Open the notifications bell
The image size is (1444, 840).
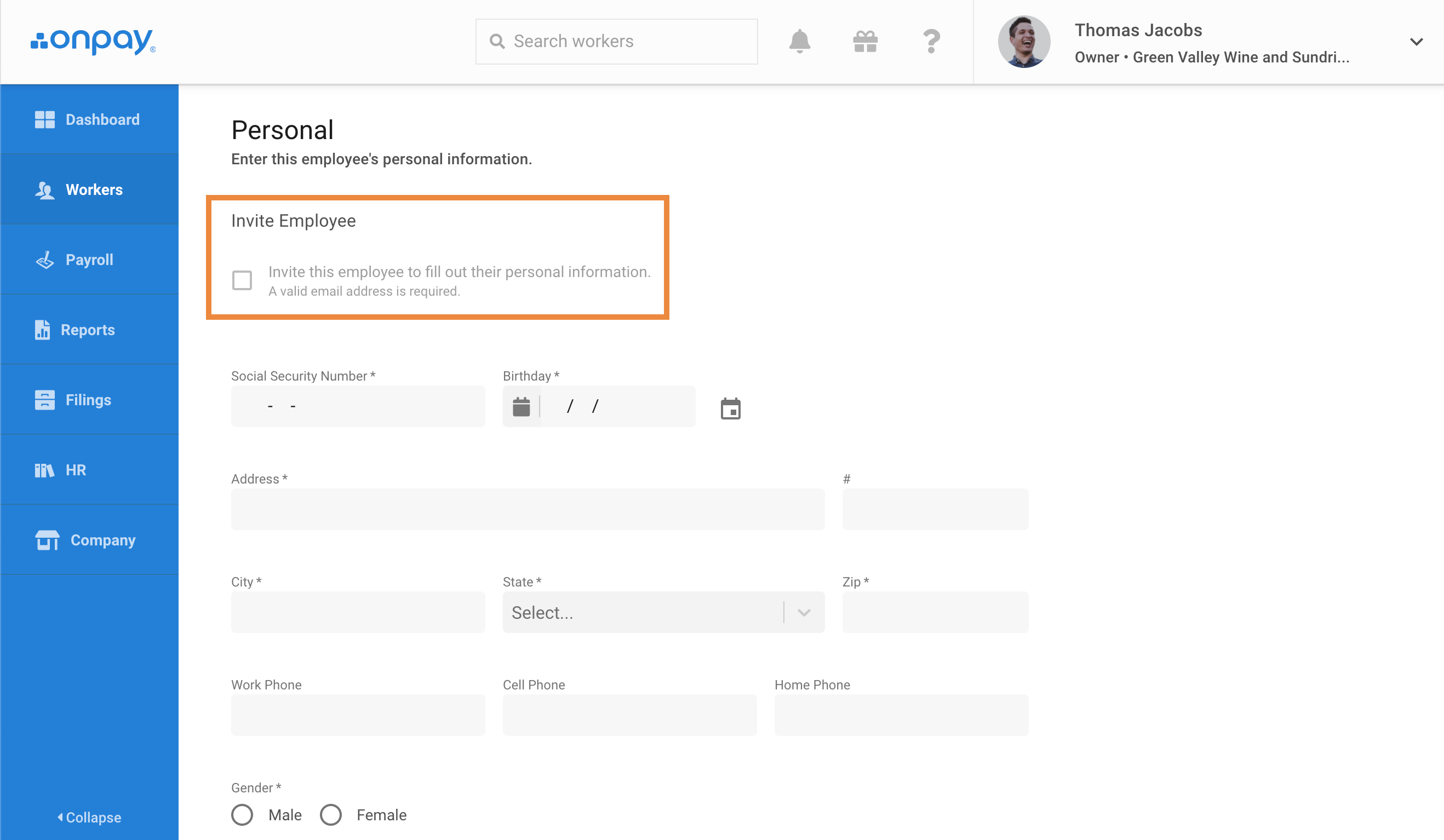click(x=799, y=41)
